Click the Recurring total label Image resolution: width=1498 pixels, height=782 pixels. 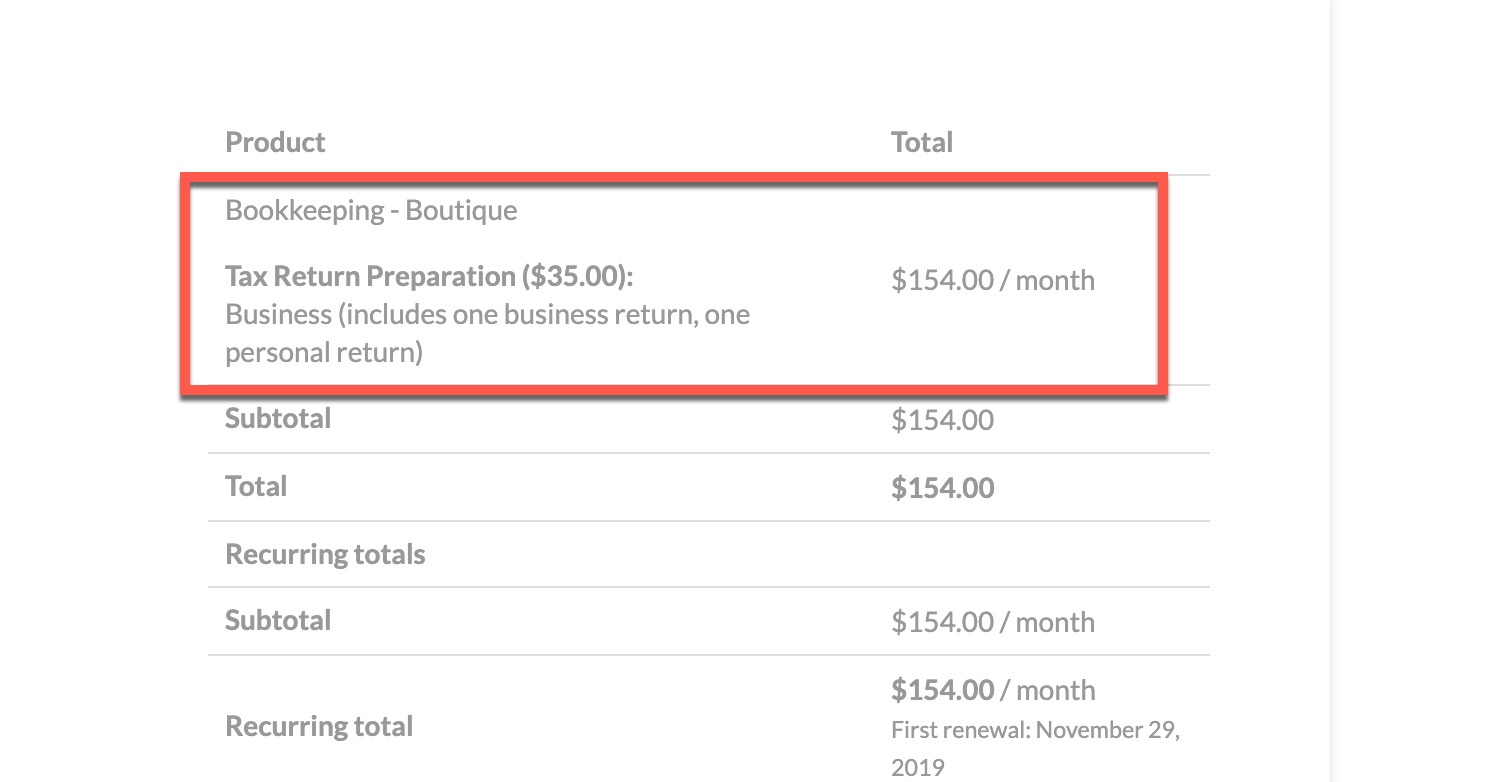[x=319, y=726]
